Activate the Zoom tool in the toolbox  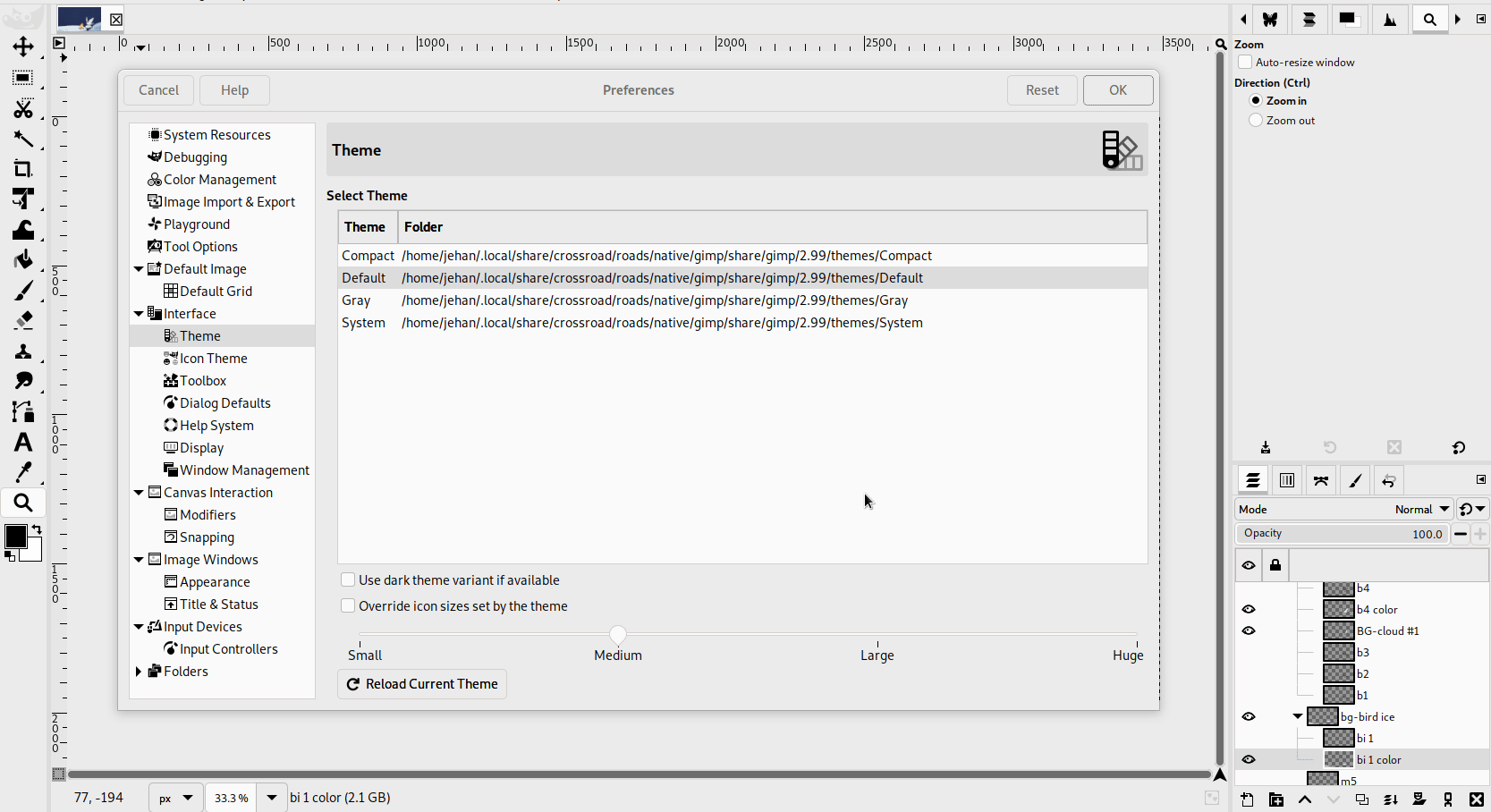24,503
